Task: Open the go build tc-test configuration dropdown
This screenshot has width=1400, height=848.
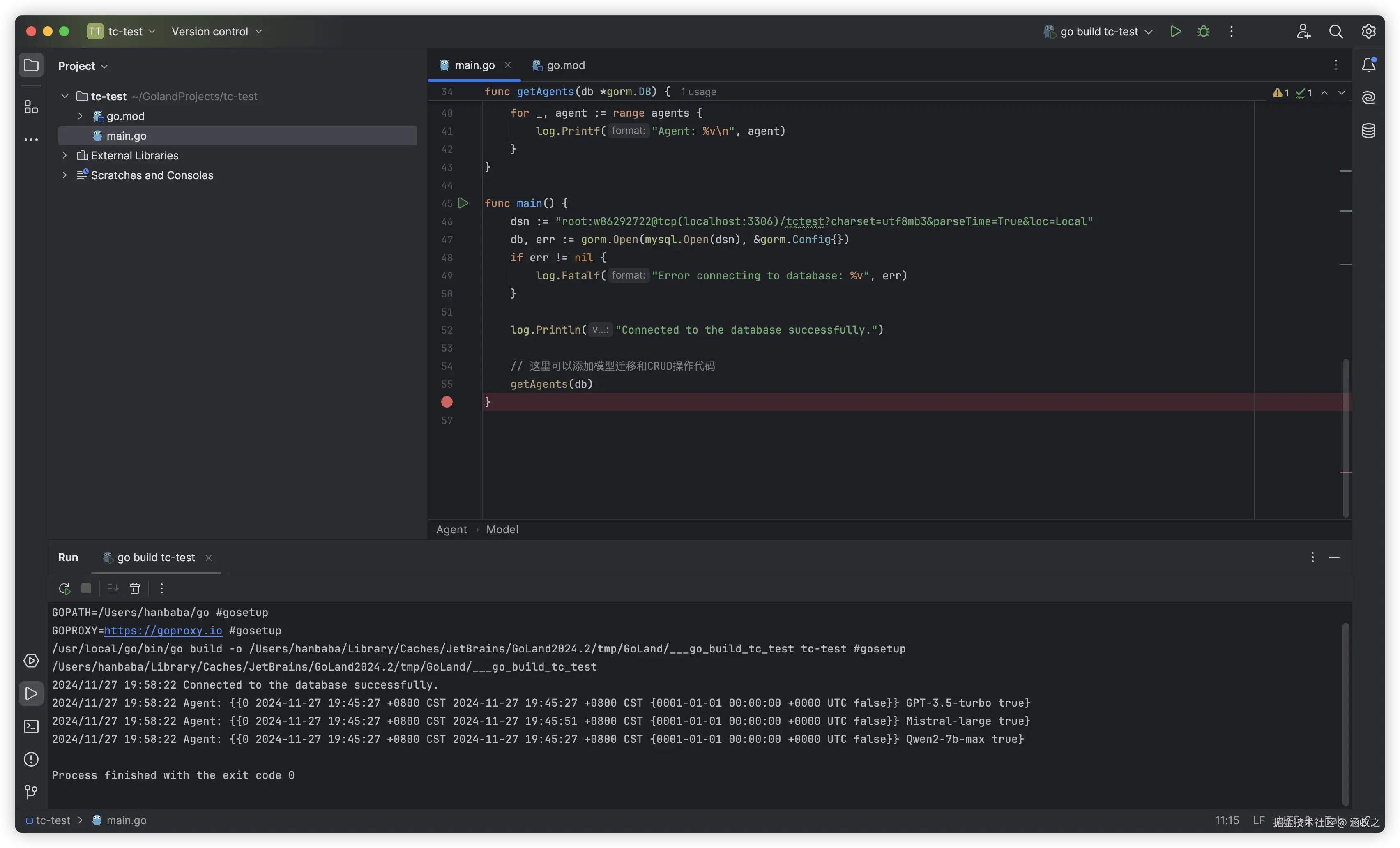Action: [x=1099, y=31]
